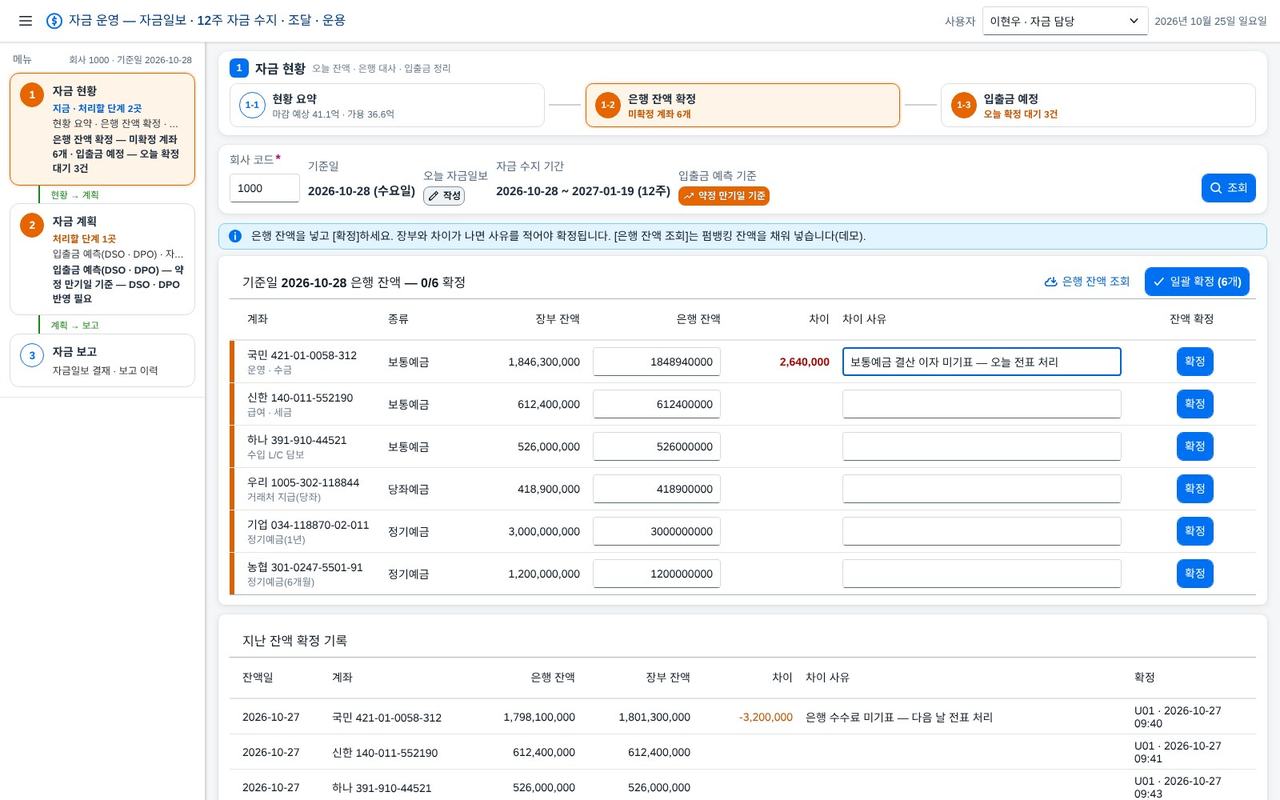
Task: Click the 은행 잔액 조회 link
Action: click(x=1086, y=282)
